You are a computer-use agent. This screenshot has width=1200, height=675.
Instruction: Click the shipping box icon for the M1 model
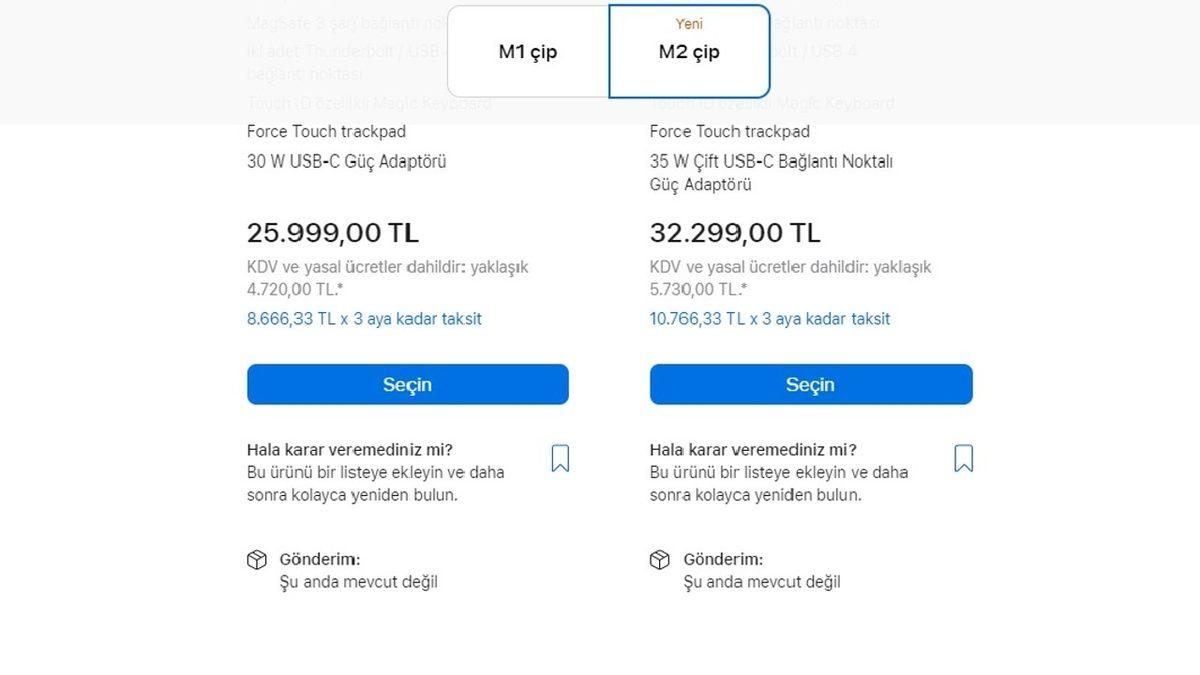tap(257, 560)
